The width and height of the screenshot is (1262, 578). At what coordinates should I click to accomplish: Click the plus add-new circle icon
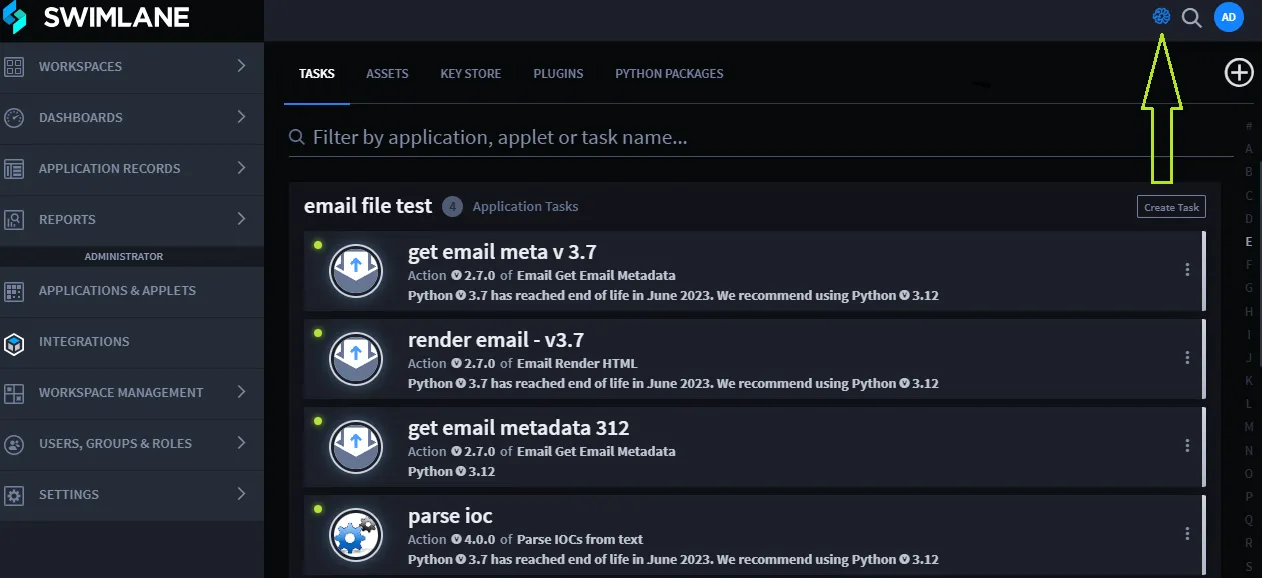pyautogui.click(x=1239, y=72)
